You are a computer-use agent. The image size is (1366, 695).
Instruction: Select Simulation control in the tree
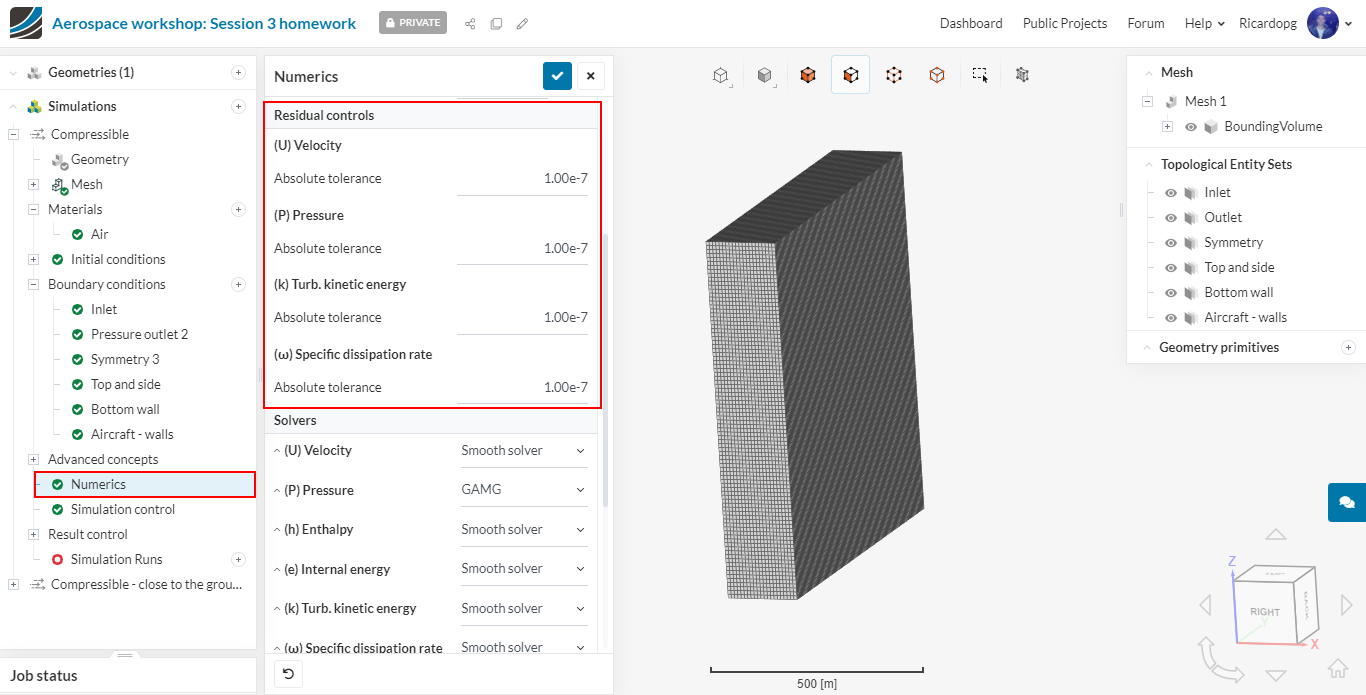[x=123, y=509]
